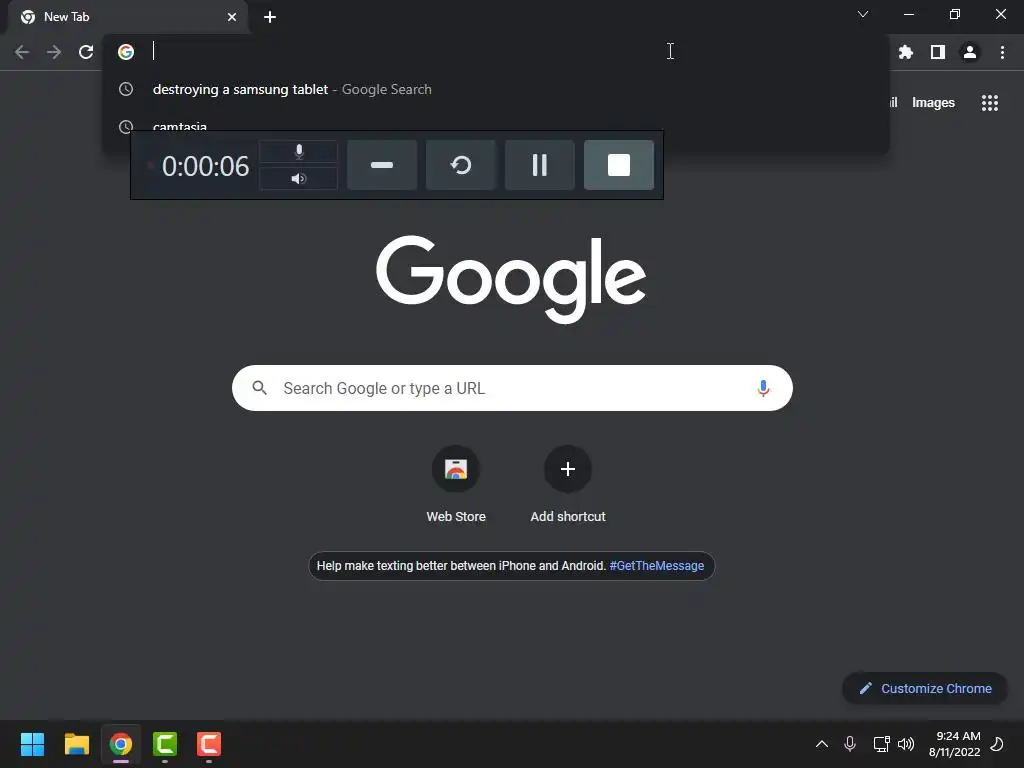Click the Chrome back arrow
Screen dimensions: 1024x768
[x=22, y=52]
